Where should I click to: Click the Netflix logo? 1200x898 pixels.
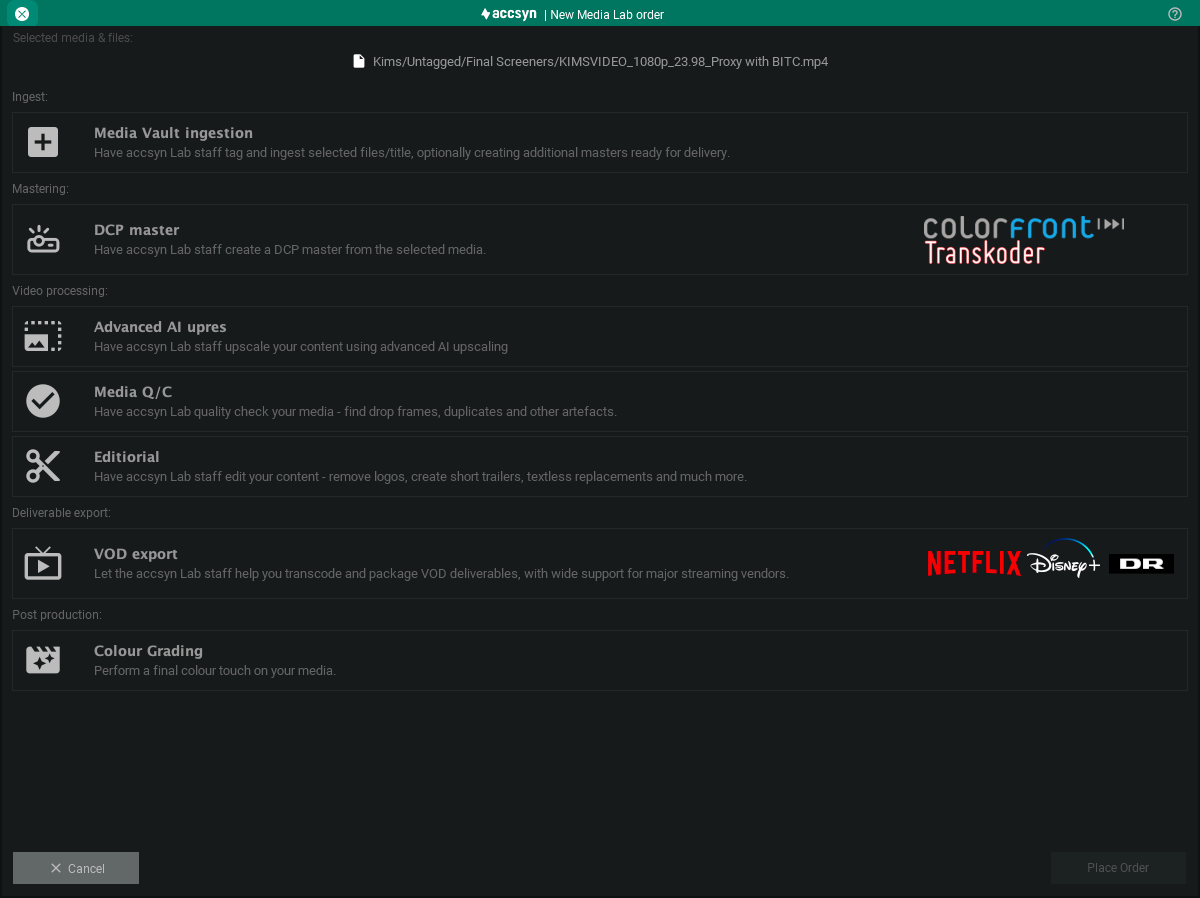974,564
